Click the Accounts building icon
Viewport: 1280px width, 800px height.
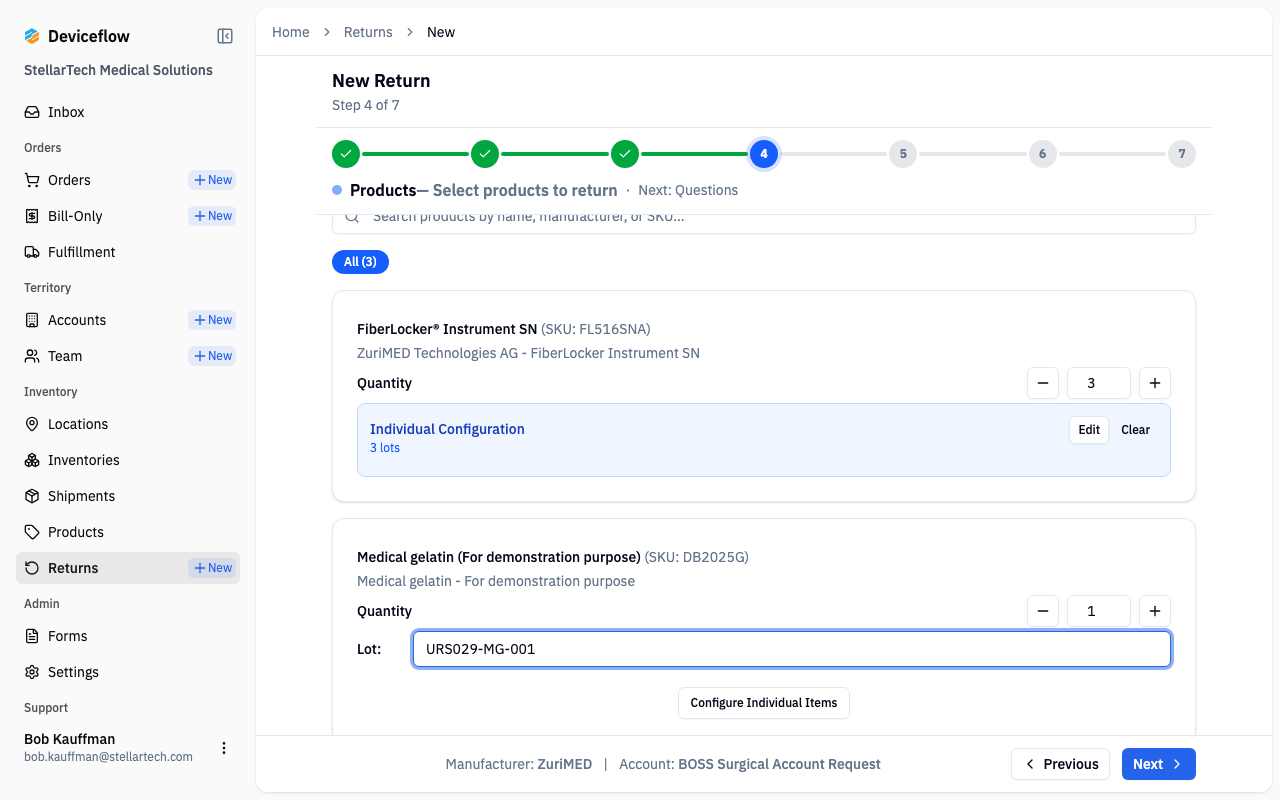pyautogui.click(x=32, y=320)
